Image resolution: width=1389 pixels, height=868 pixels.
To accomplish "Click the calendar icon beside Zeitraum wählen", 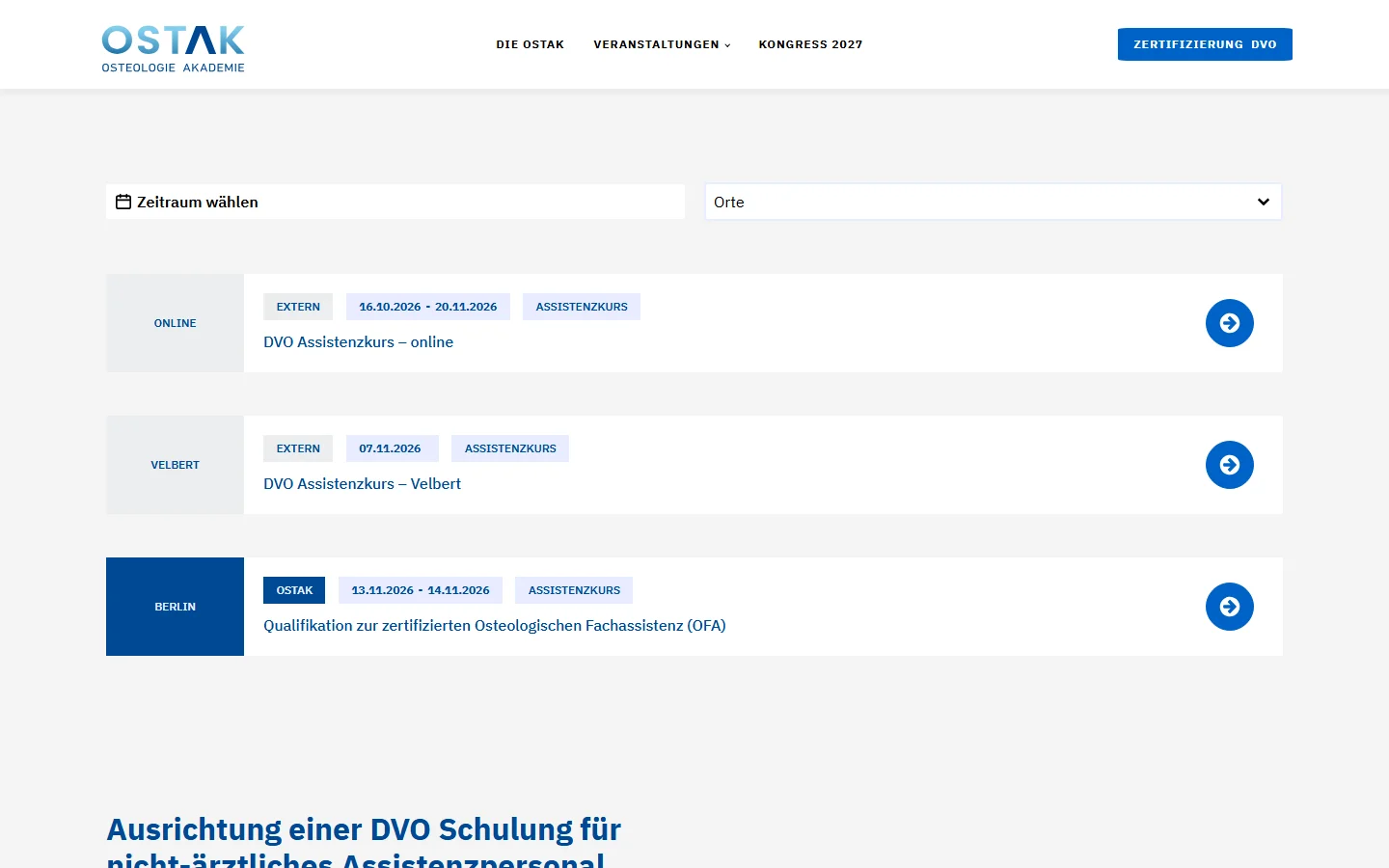I will click(x=123, y=202).
